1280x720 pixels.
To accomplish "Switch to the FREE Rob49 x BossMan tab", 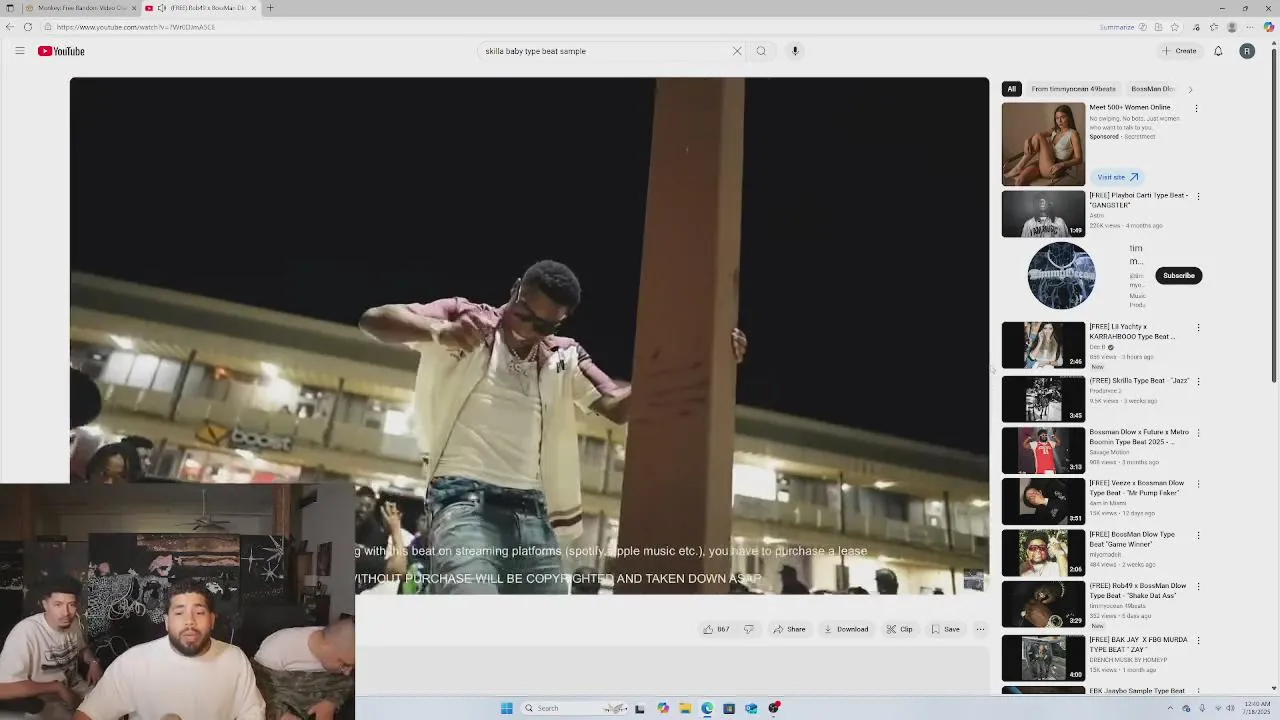I will click(200, 8).
